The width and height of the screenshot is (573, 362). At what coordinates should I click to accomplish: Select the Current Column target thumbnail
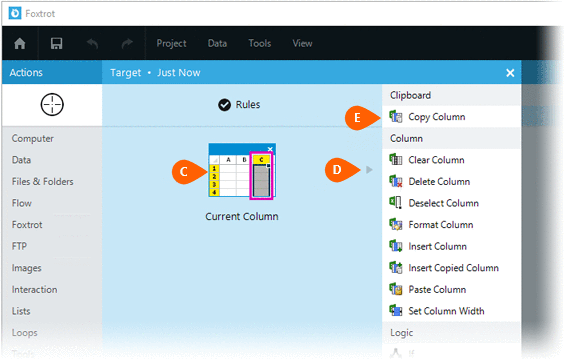tap(242, 172)
